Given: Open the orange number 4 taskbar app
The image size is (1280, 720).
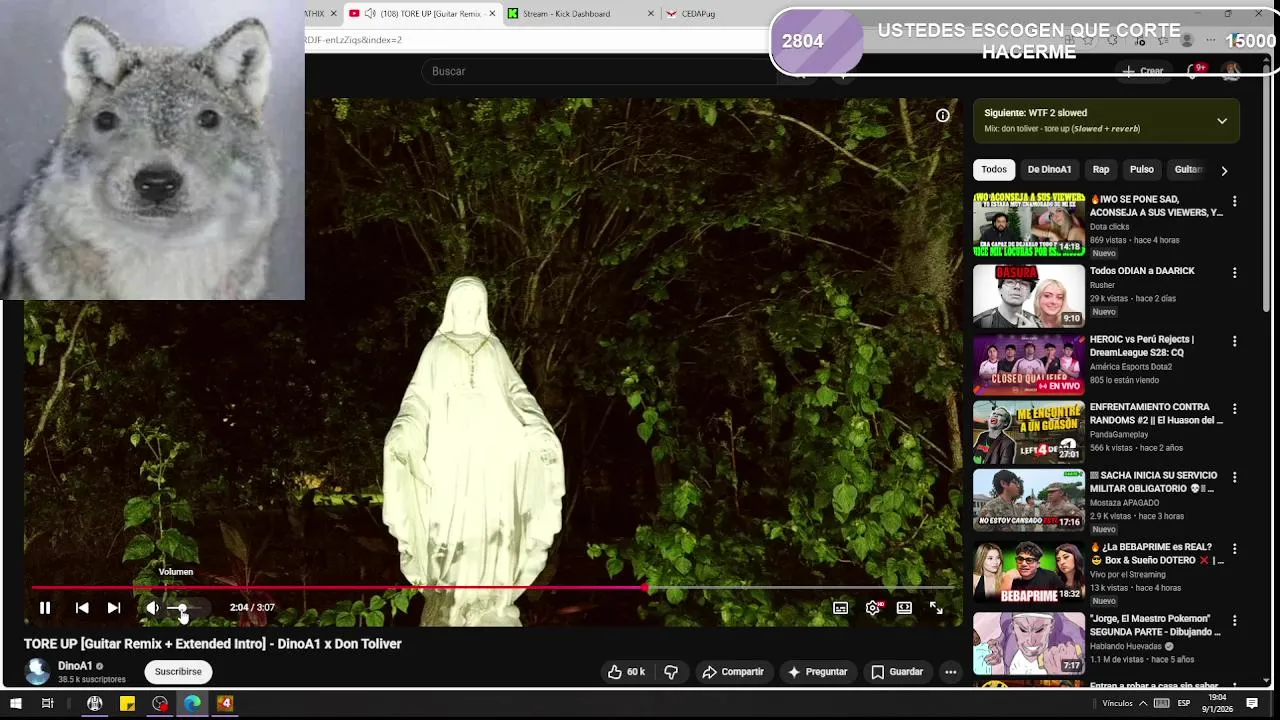Looking at the screenshot, I should click(x=225, y=703).
